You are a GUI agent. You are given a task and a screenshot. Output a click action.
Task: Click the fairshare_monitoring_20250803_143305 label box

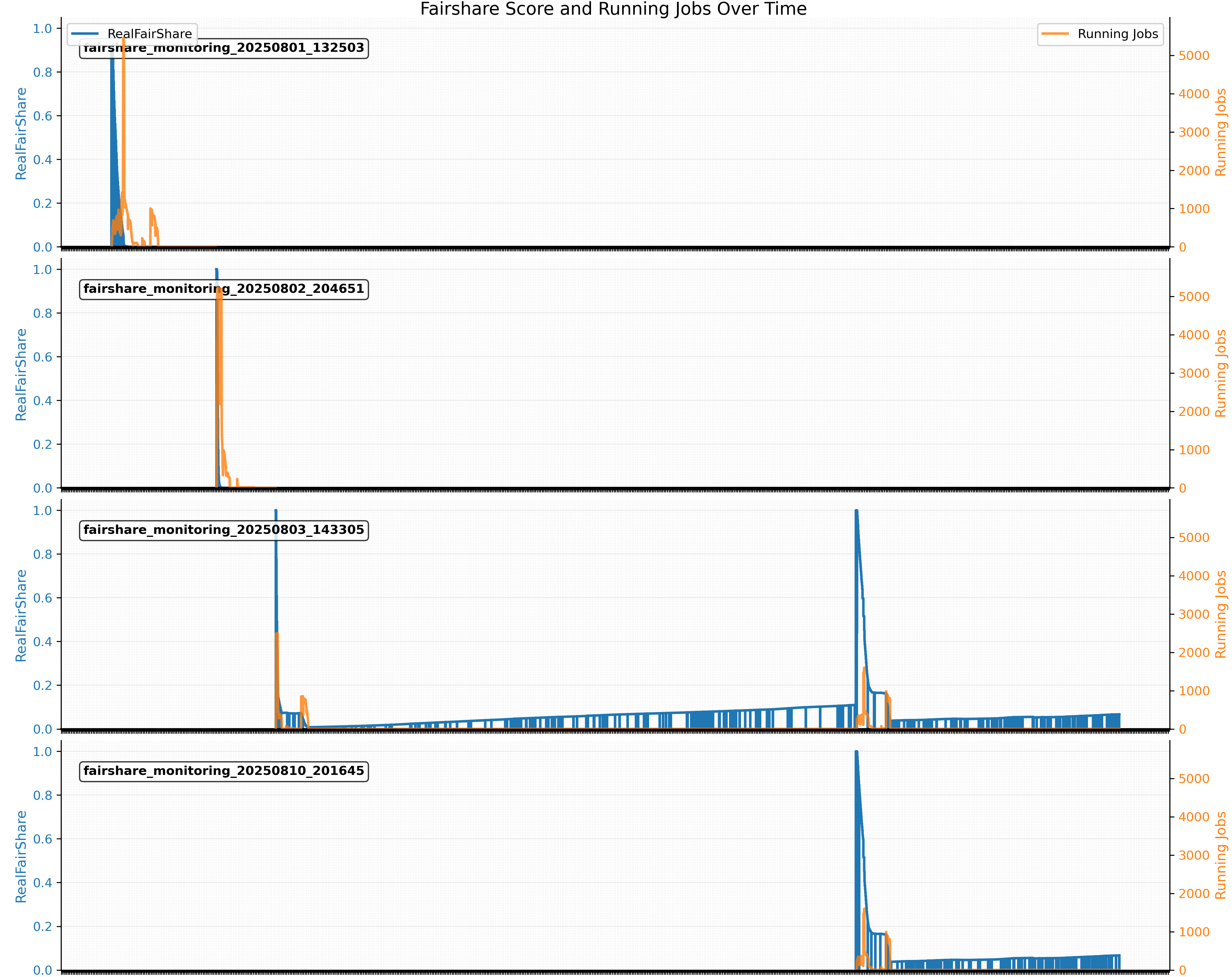(223, 530)
